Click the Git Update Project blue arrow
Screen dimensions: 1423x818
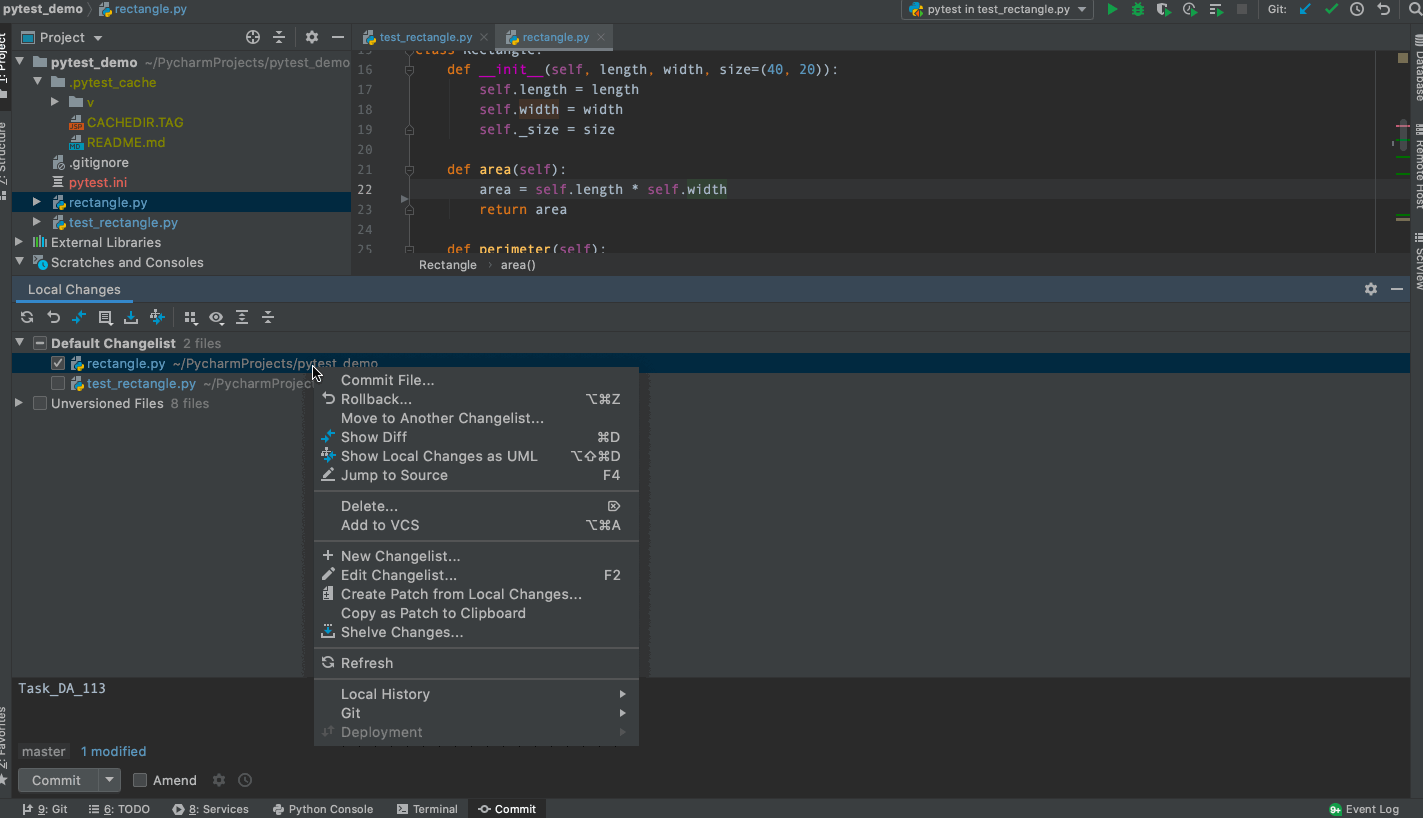(1305, 9)
